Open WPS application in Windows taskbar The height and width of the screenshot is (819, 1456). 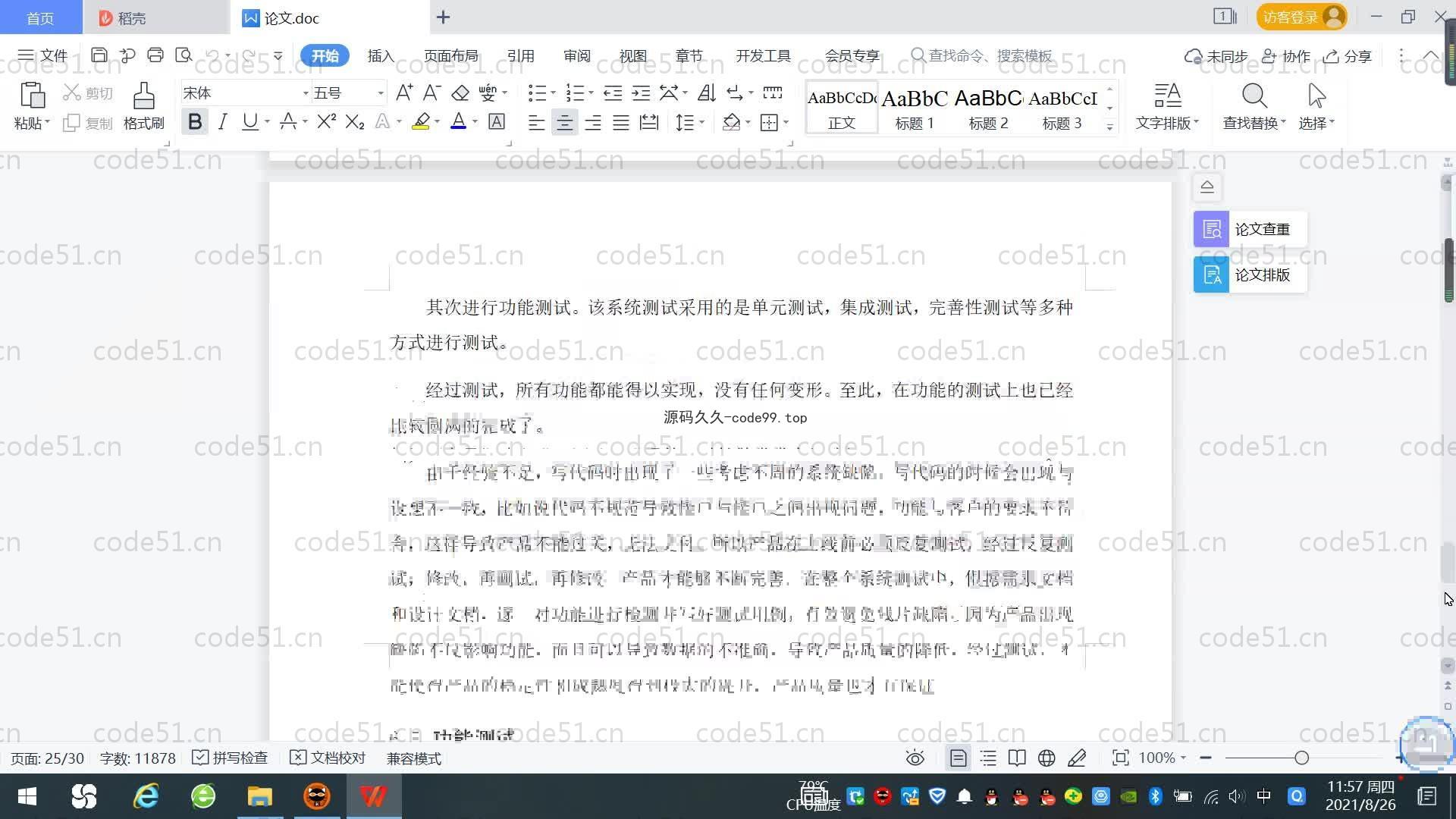pyautogui.click(x=373, y=796)
